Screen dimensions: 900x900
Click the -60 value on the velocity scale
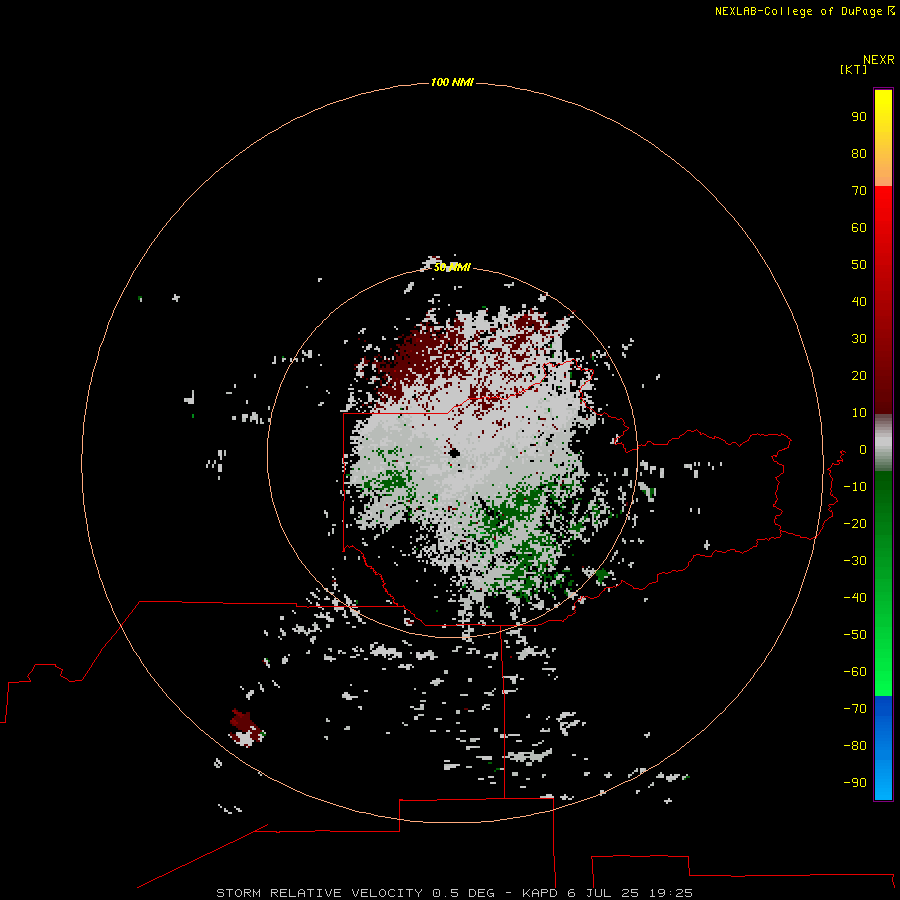tap(855, 672)
